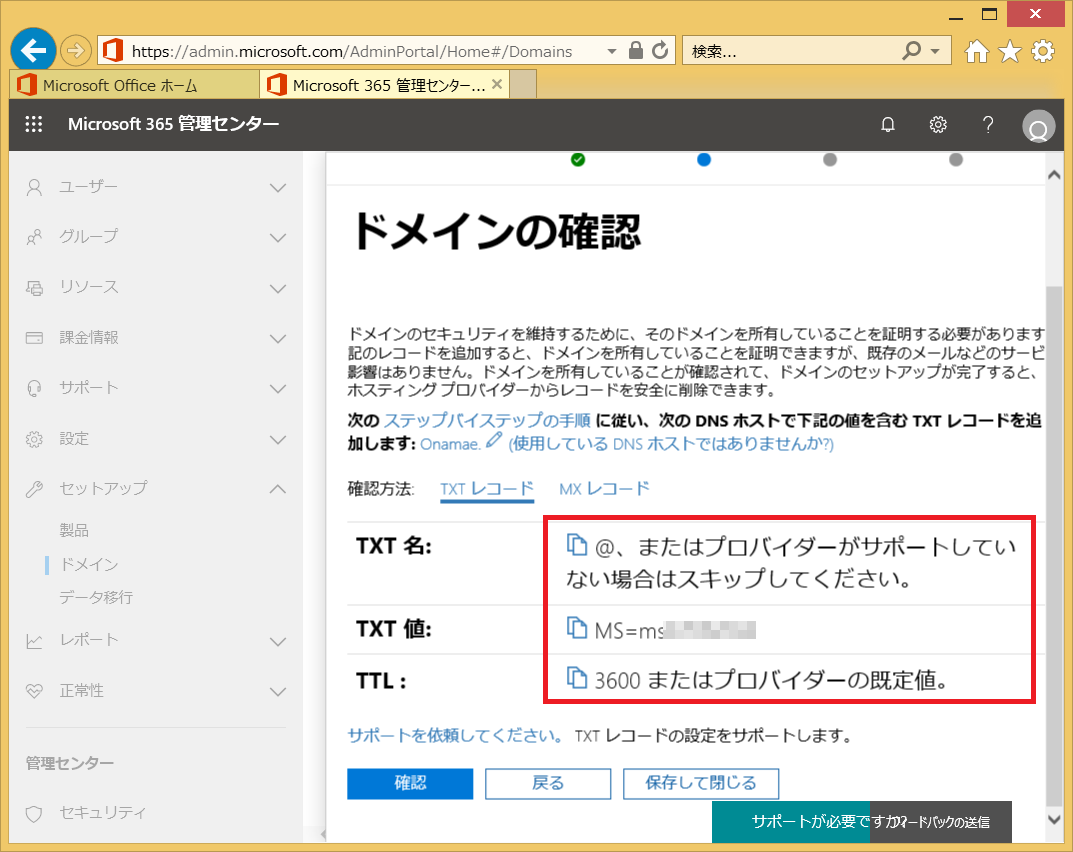Open ドメイン under セットアップ

click(89, 565)
